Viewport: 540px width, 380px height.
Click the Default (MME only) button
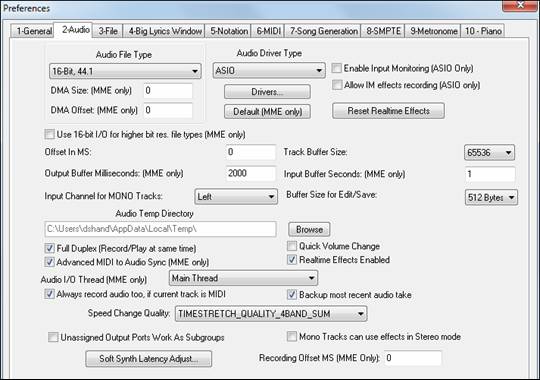267,112
